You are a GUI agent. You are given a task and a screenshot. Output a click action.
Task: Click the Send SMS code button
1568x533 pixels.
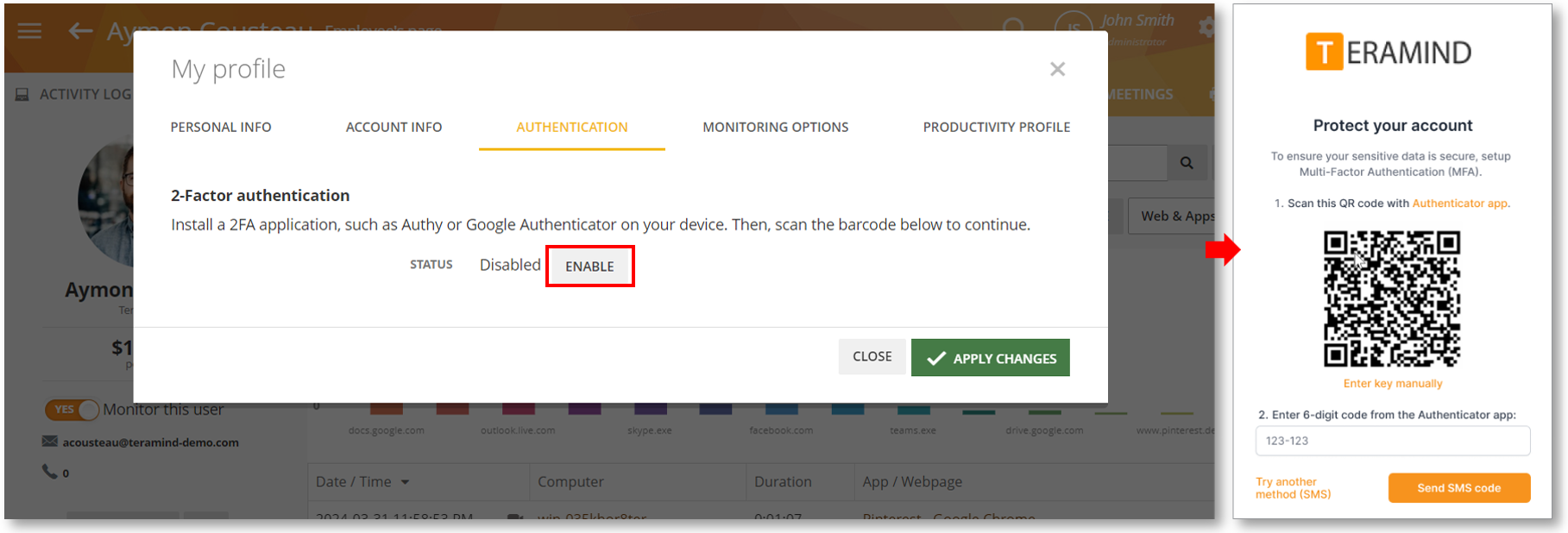click(x=1459, y=488)
